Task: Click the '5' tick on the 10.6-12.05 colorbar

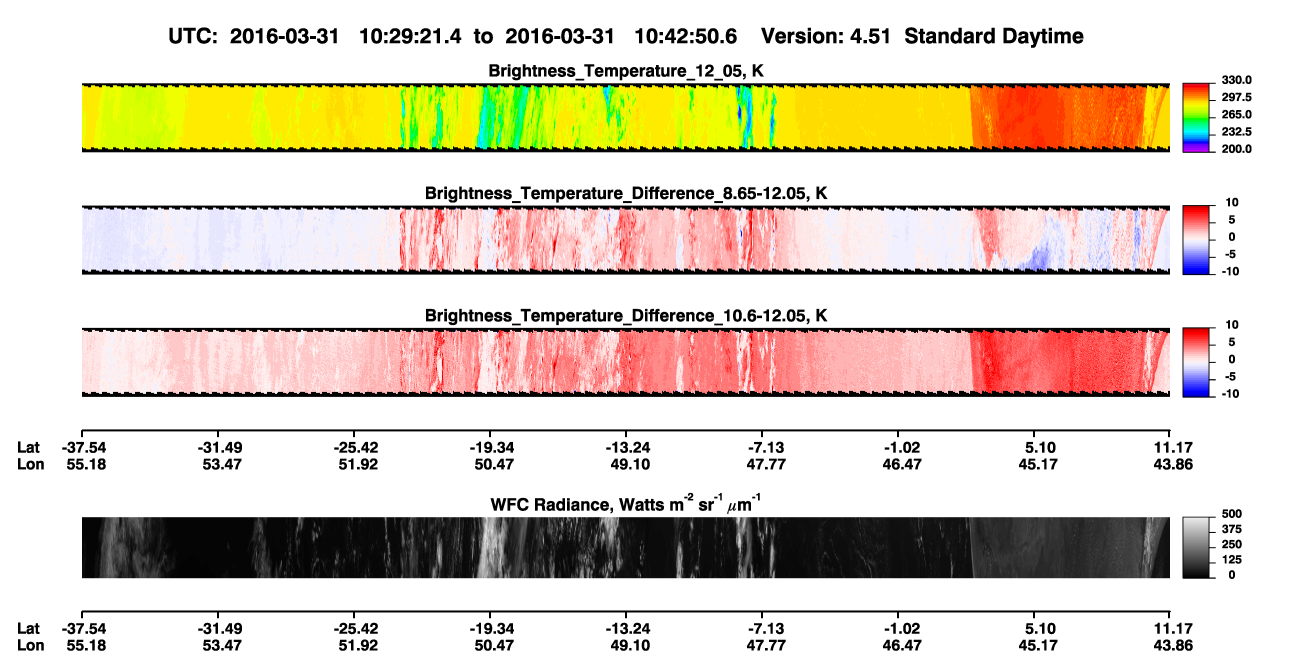Action: click(x=1232, y=342)
